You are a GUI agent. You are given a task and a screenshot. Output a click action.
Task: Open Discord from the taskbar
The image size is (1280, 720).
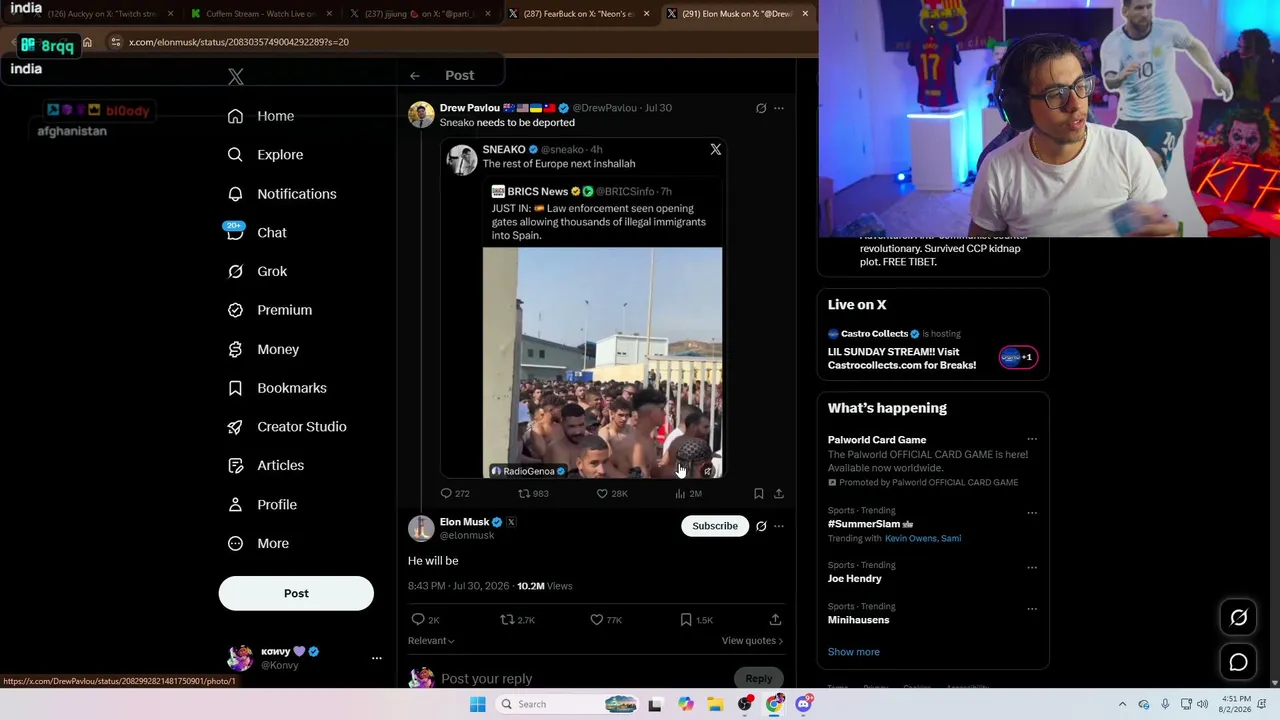pos(804,704)
